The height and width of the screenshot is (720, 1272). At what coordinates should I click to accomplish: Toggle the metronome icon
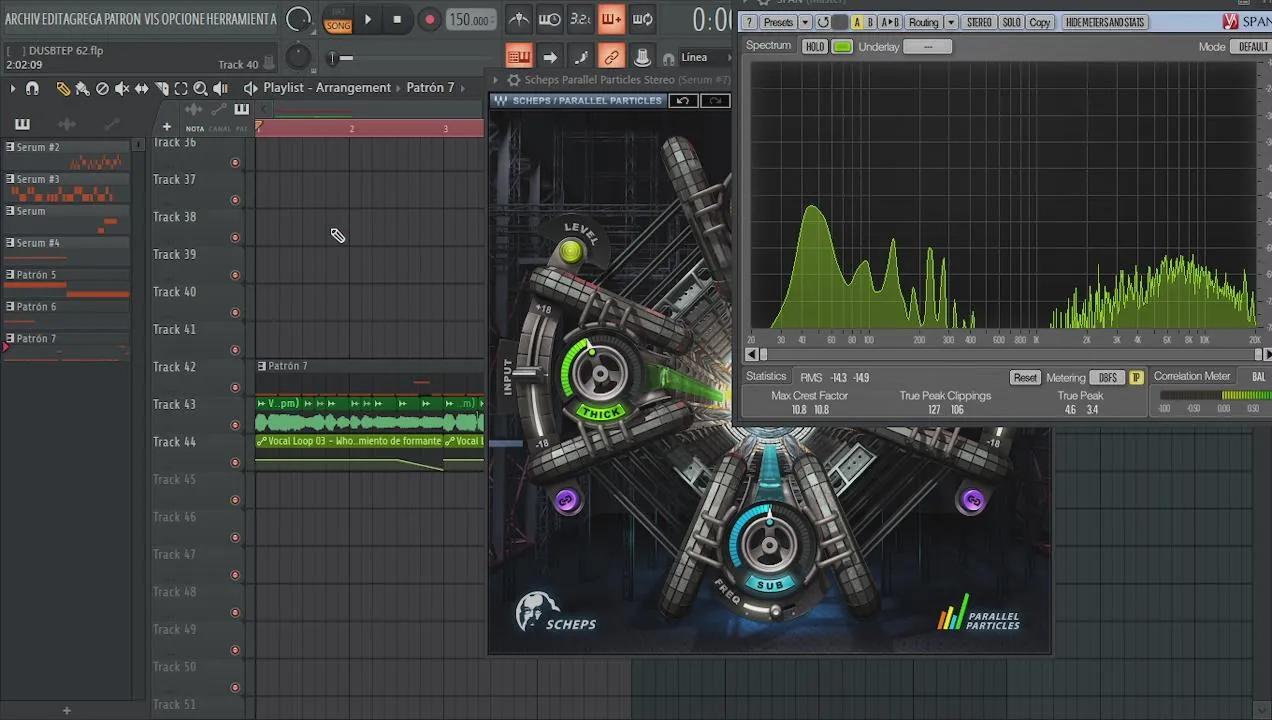[518, 19]
